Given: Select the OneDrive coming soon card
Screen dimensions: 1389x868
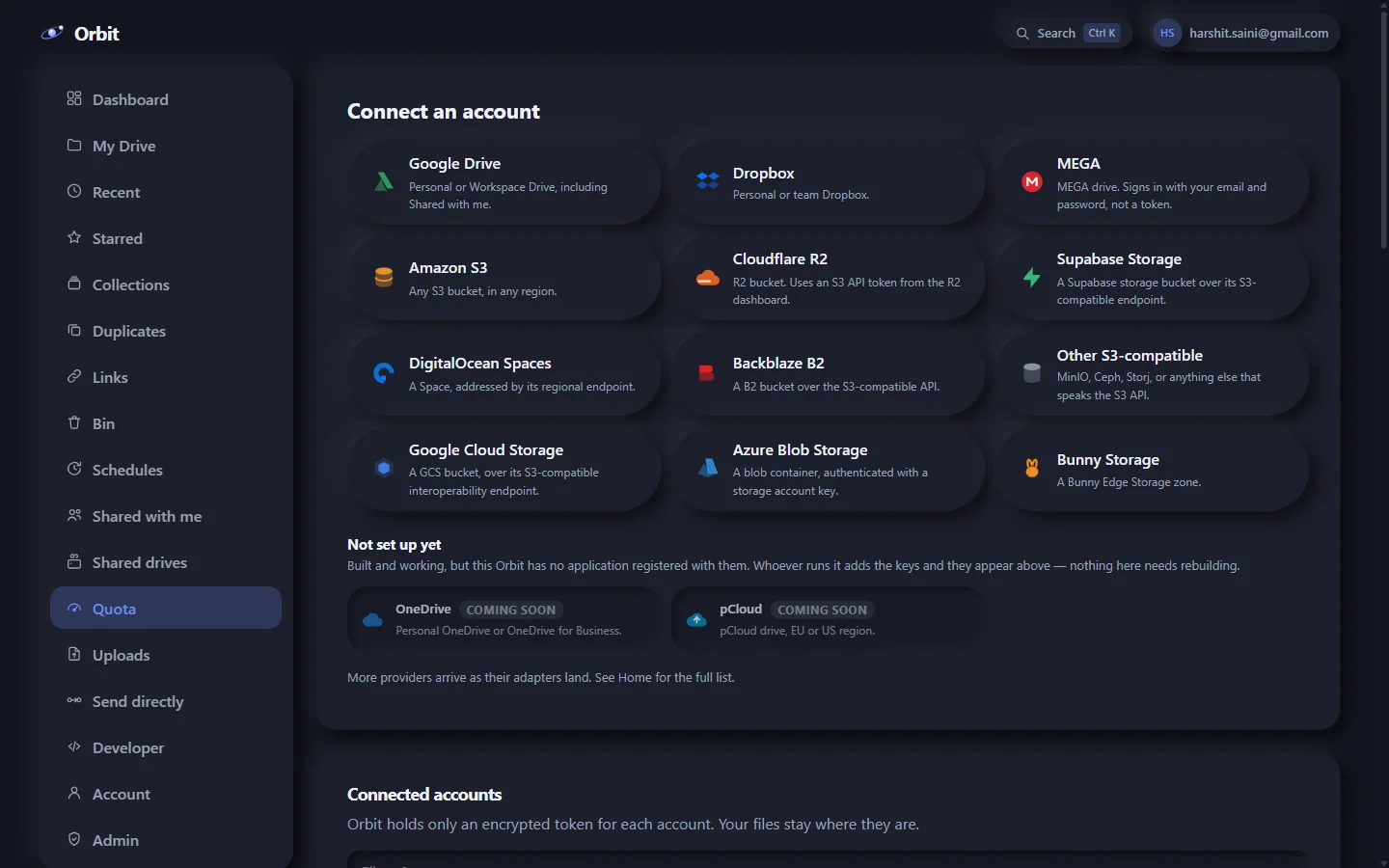Looking at the screenshot, I should click(x=504, y=619).
